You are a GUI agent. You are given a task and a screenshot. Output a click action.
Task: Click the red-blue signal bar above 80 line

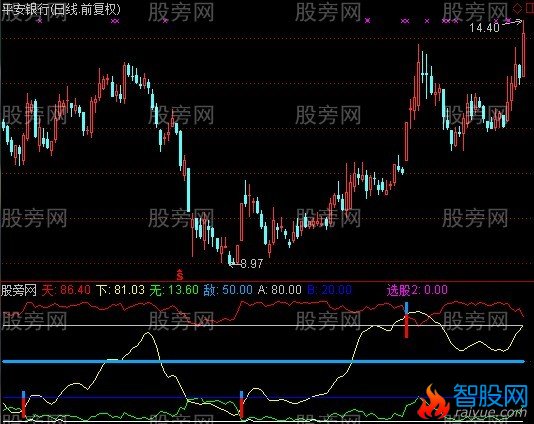point(406,319)
